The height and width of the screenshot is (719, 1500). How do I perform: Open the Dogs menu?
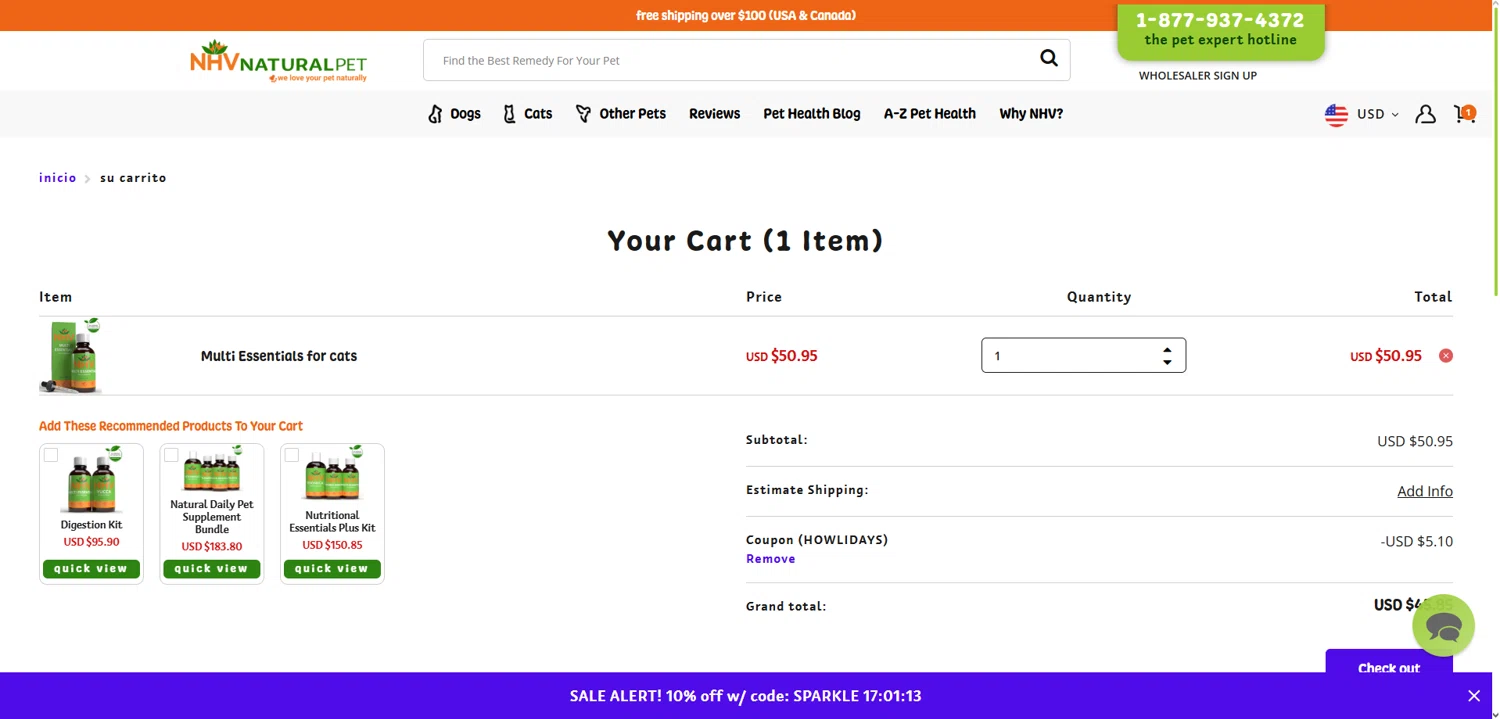[x=454, y=114]
